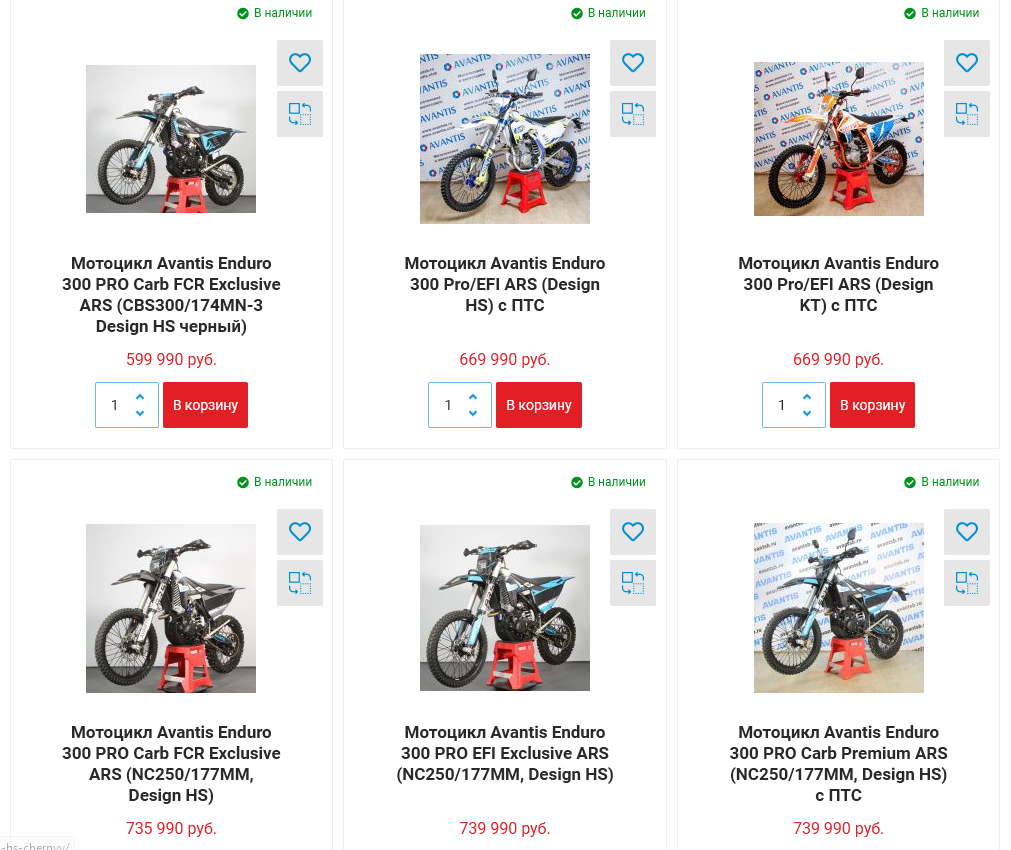This screenshot has width=1011, height=850.
Task: Add the Pro/EFI Design HS bike to comparison
Action: [633, 114]
